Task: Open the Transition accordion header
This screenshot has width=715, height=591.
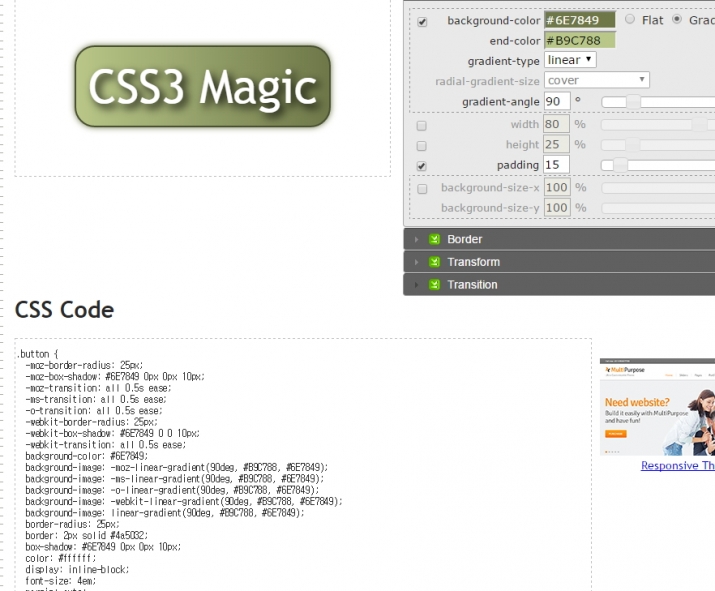Action: [559, 284]
